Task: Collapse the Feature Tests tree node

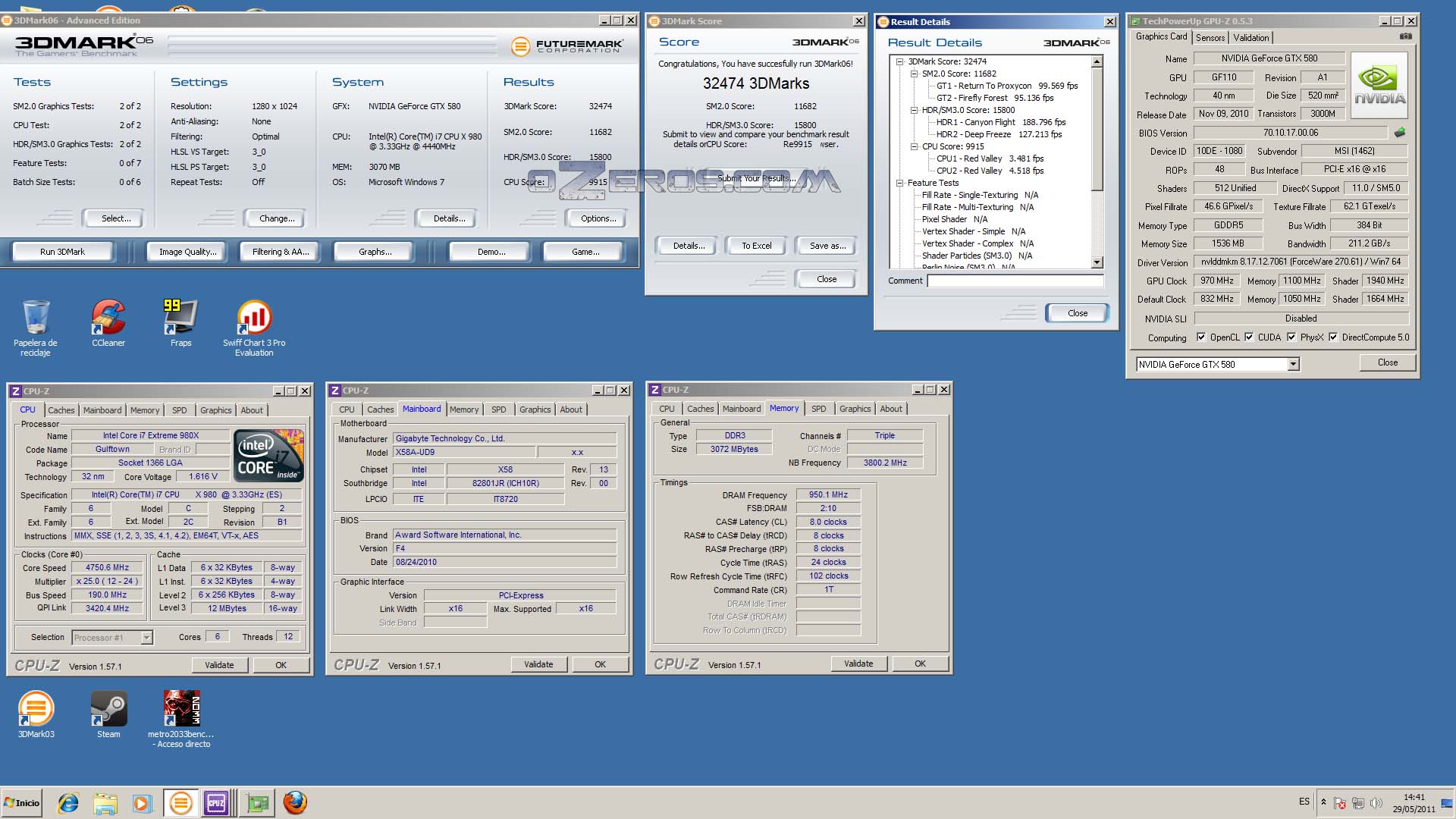Action: coord(900,183)
